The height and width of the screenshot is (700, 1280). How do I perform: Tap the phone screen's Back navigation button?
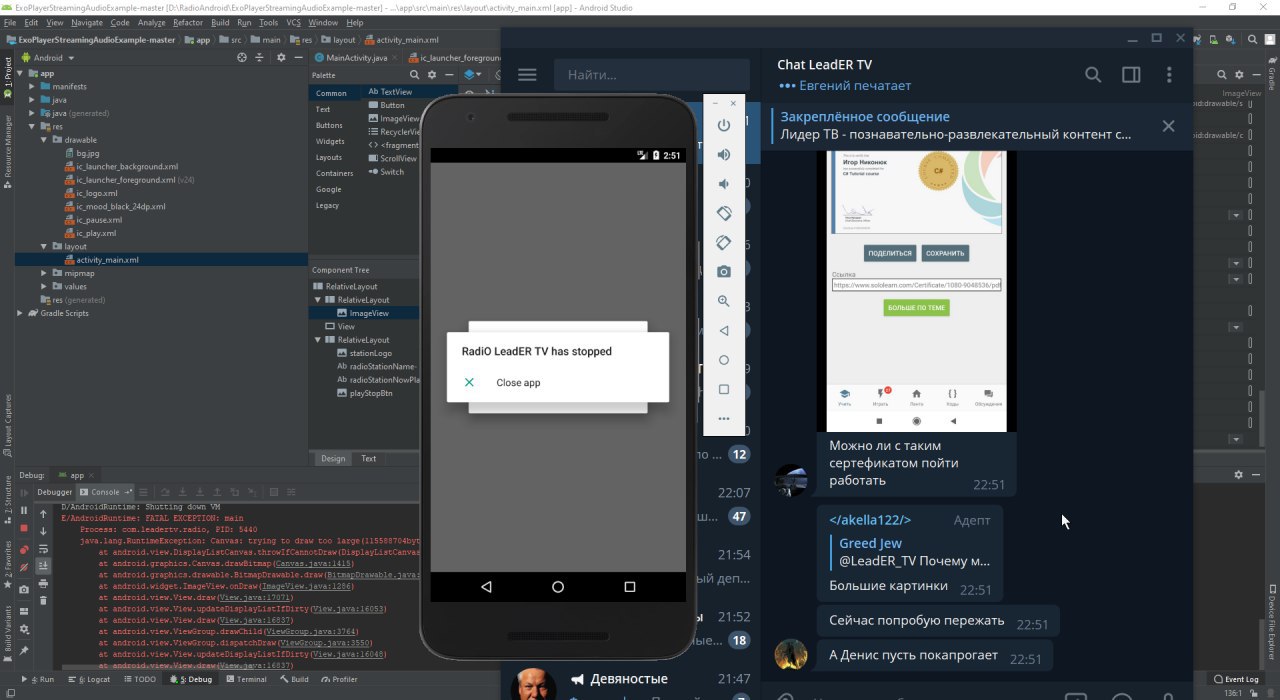tap(486, 587)
